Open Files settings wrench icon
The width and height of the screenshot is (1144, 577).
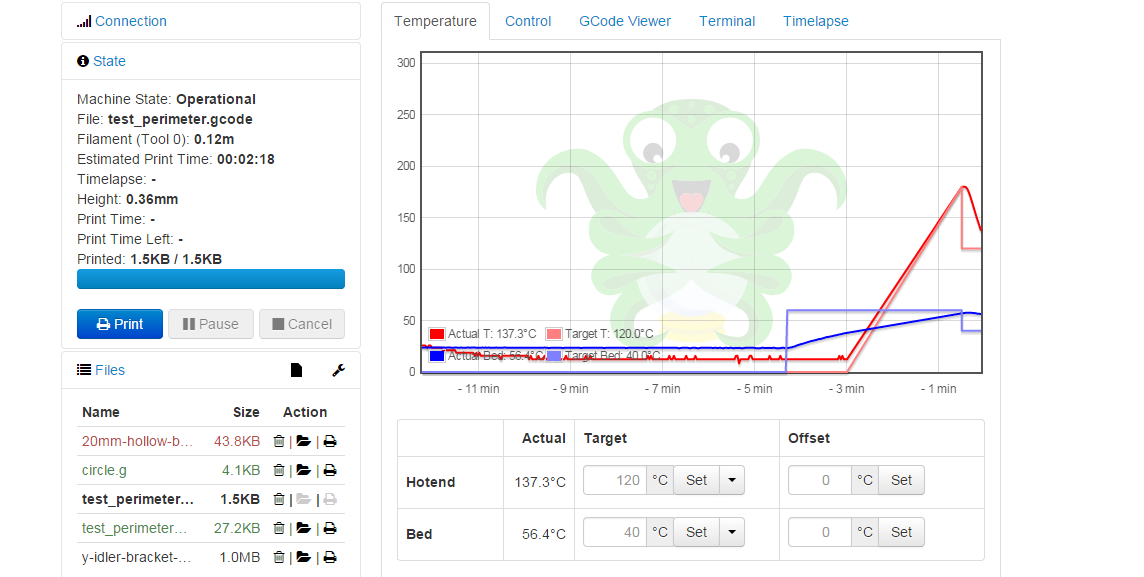point(339,371)
